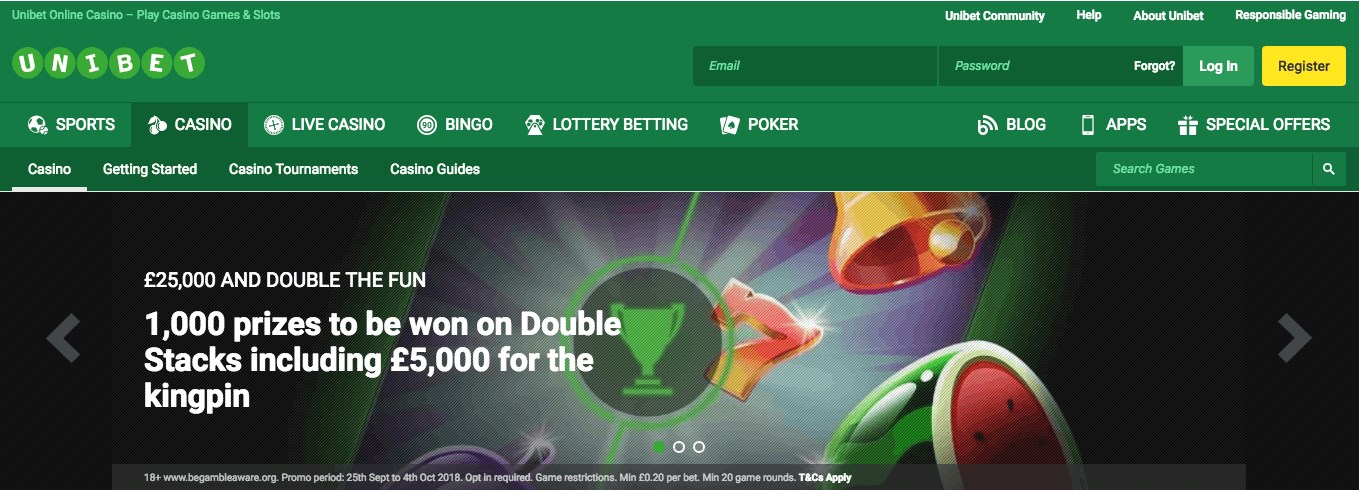The height and width of the screenshot is (490, 1359).
Task: Open Lottery Betting icon
Action: 535,125
